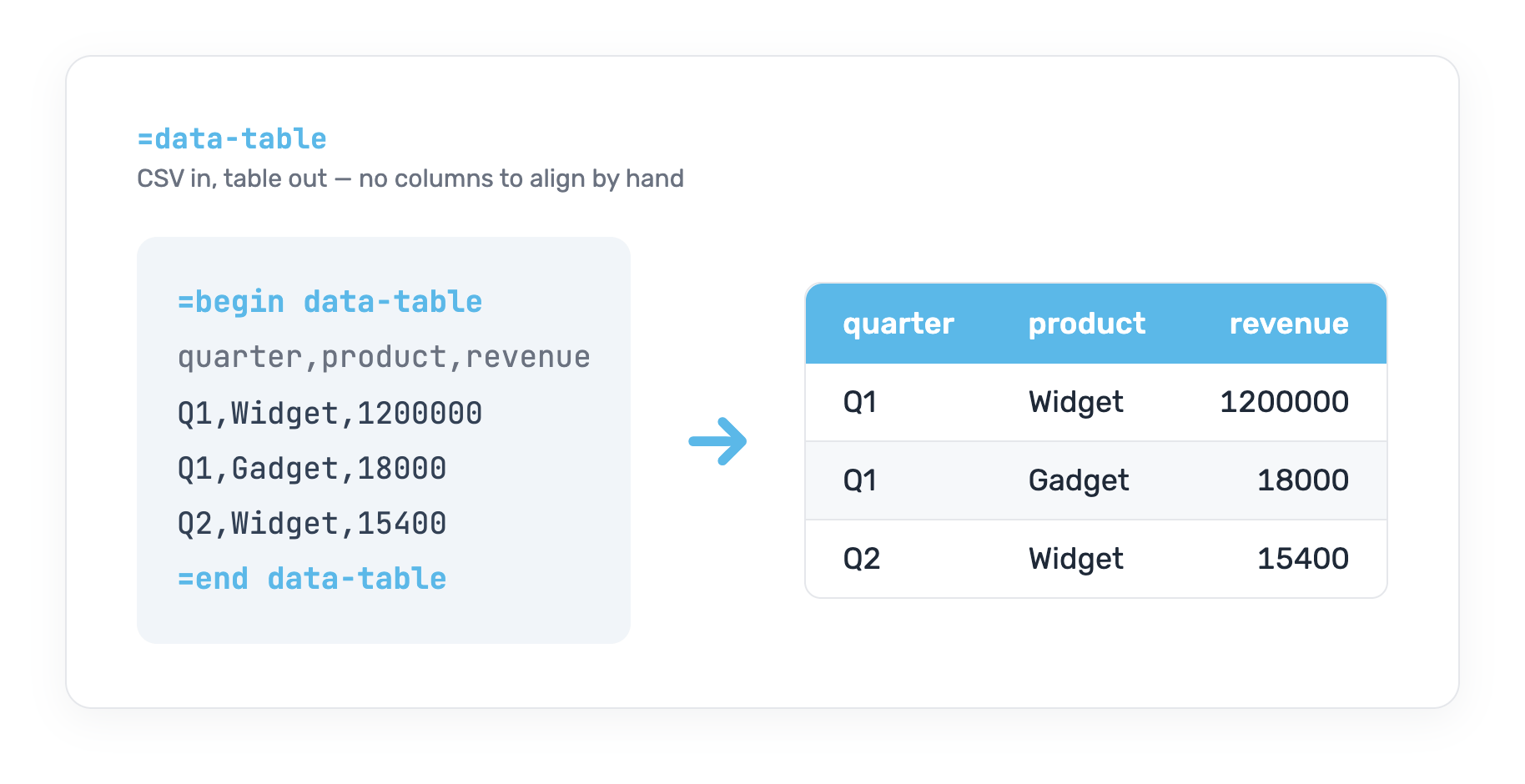The height and width of the screenshot is (784, 1525).
Task: Click the Q2,Widget,15400 code line
Action: [x=312, y=523]
